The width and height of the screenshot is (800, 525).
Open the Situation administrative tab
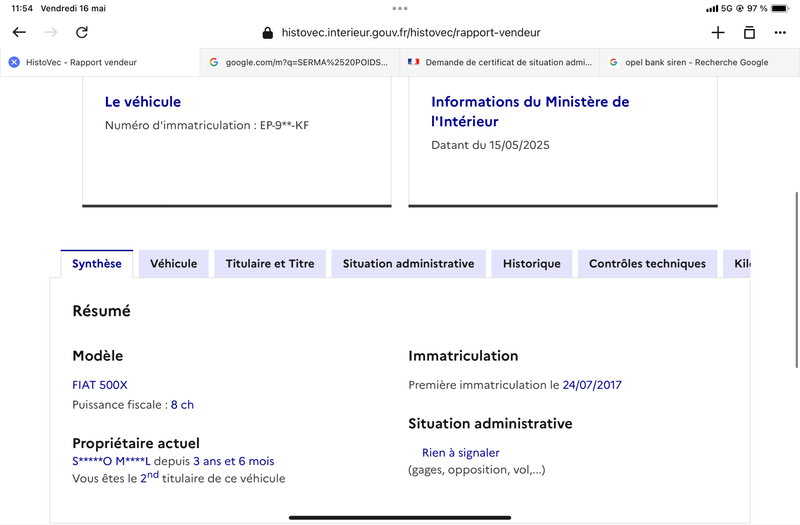coord(409,264)
